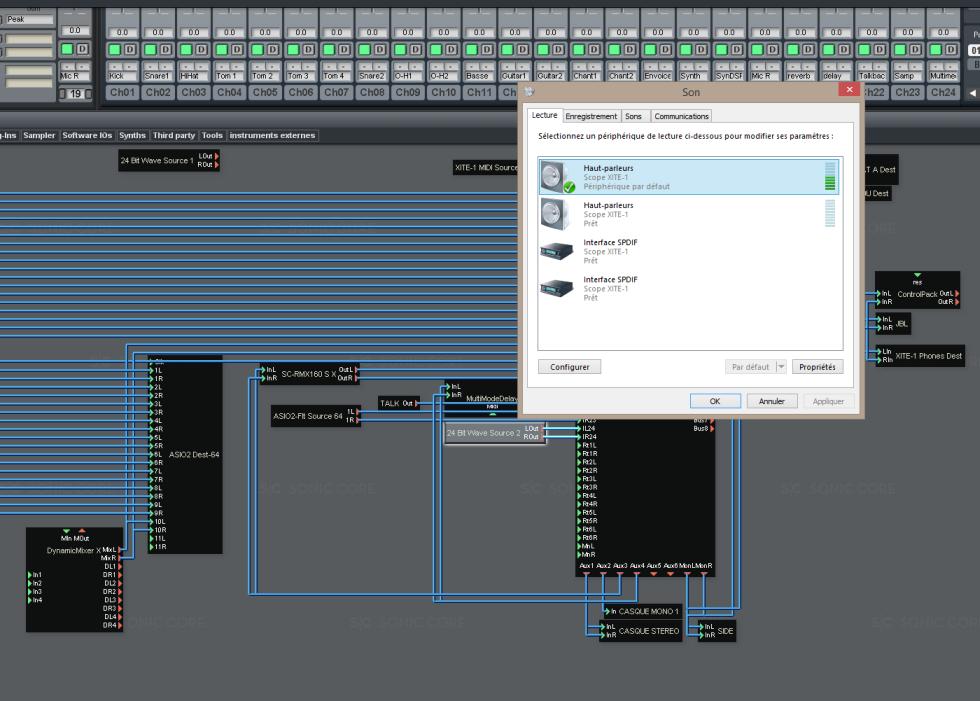Select the Ch24 channel button
Image resolution: width=980 pixels, height=701 pixels.
point(943,92)
